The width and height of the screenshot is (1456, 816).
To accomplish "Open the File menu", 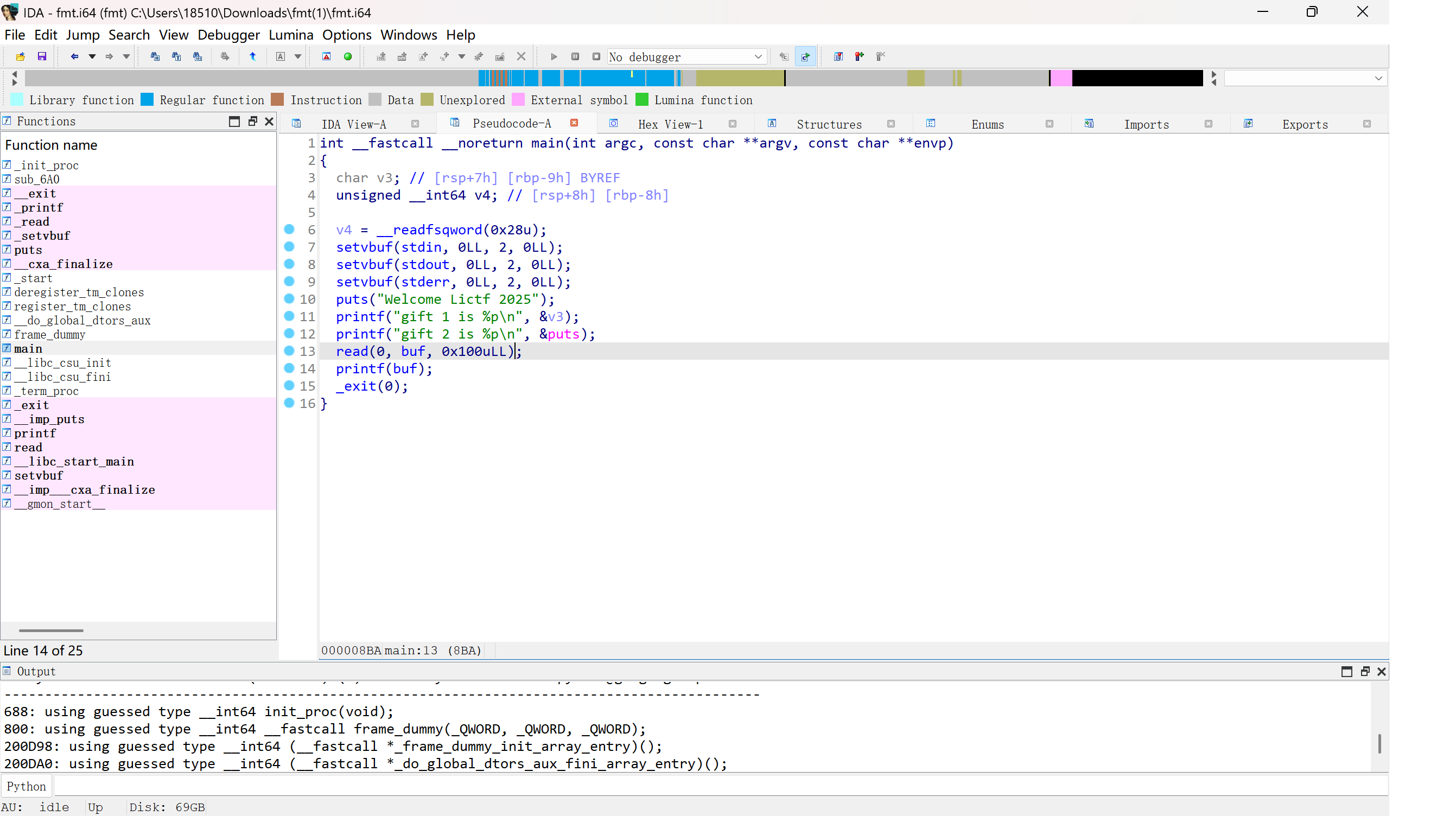I will pyautogui.click(x=15, y=35).
